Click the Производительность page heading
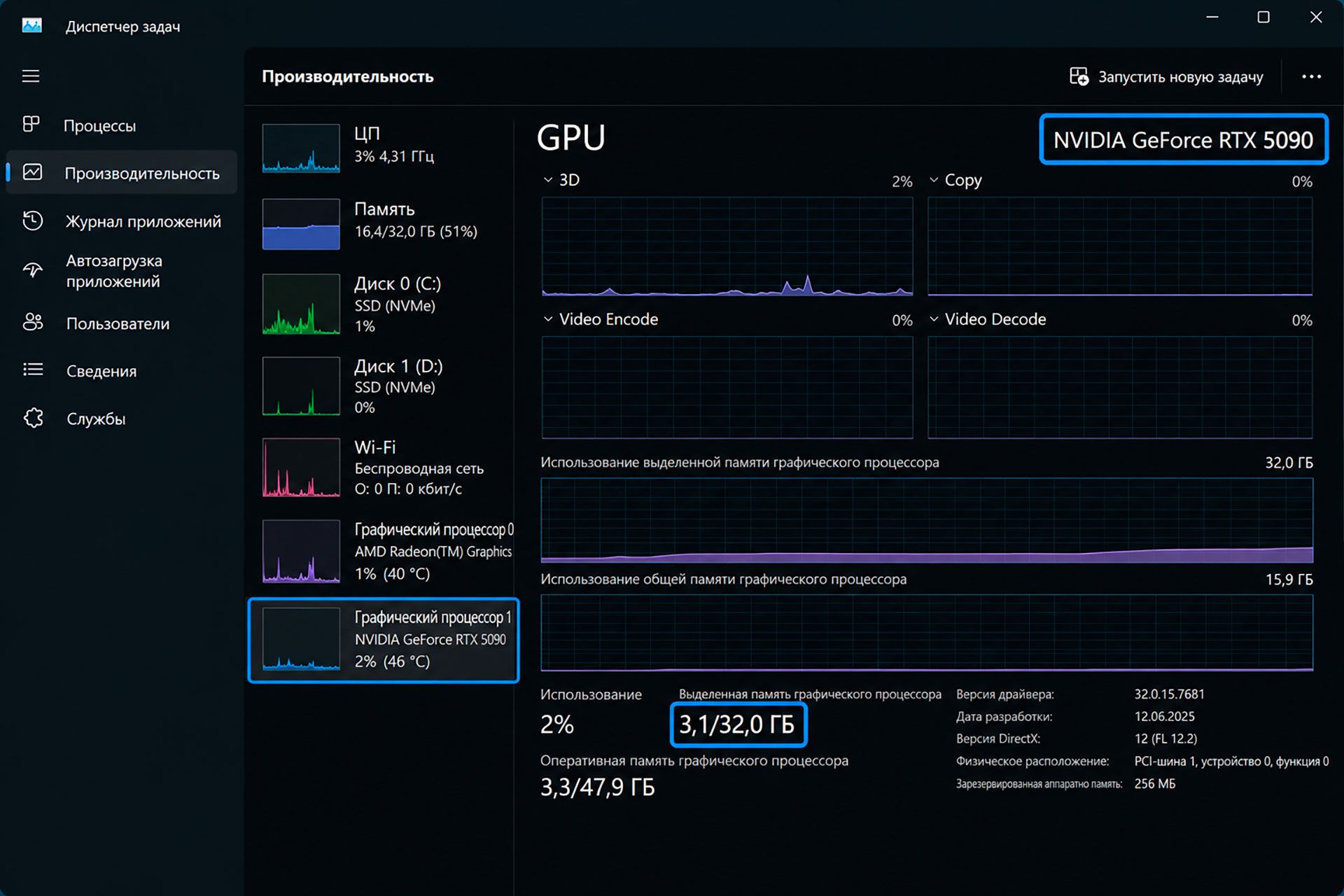The height and width of the screenshot is (896, 1344). click(348, 76)
